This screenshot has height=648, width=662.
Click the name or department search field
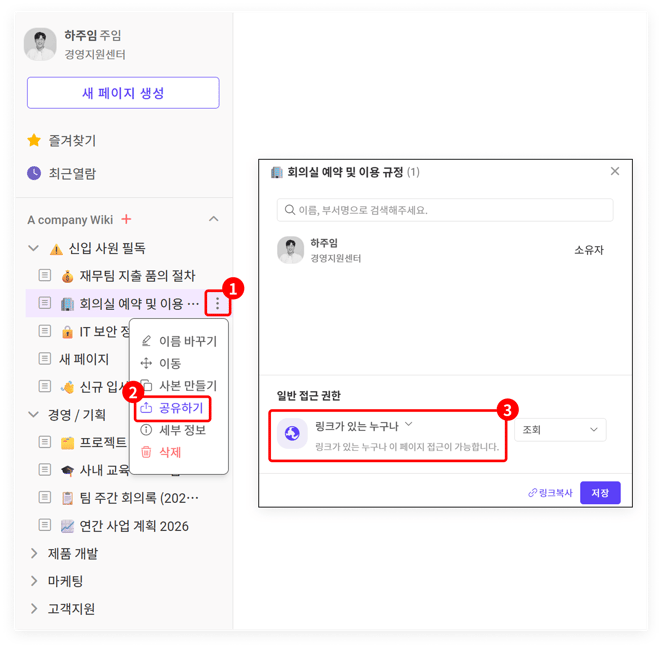(x=445, y=210)
